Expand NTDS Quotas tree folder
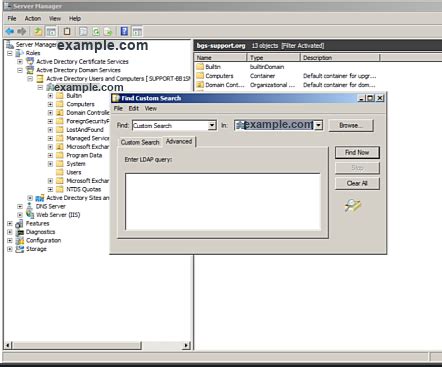The image size is (442, 367). coord(50,189)
